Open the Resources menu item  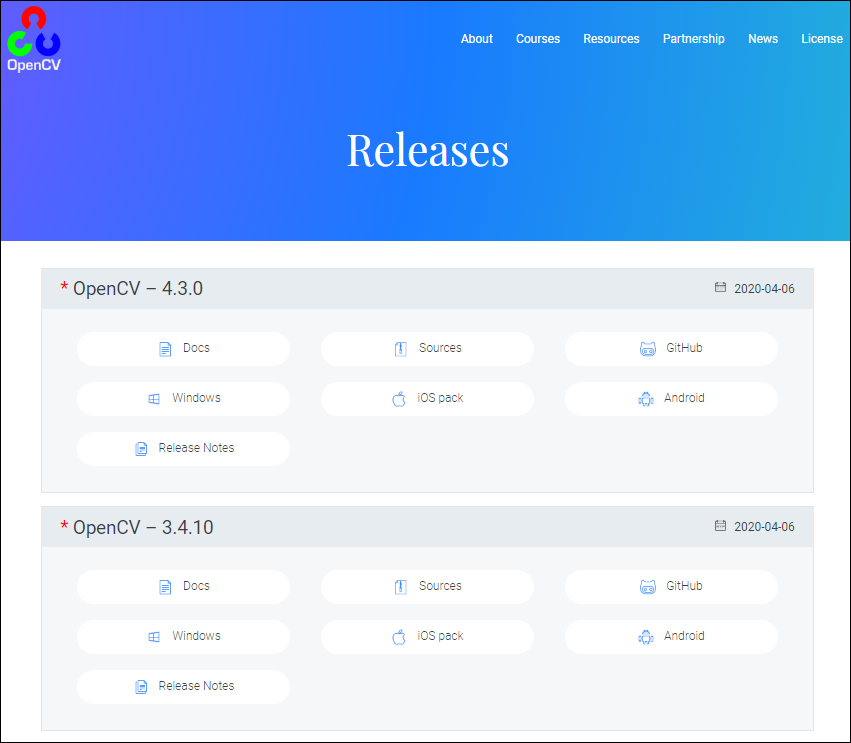point(611,39)
